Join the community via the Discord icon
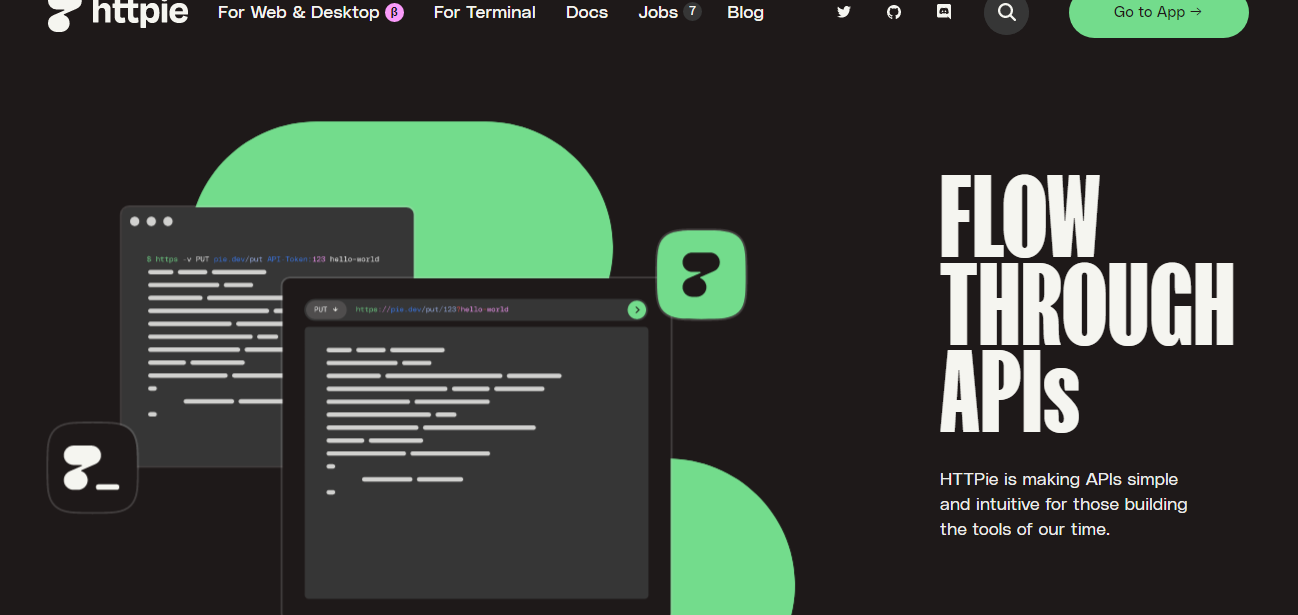Screen dimensions: 1298x615 pyautogui.click(x=944, y=12)
